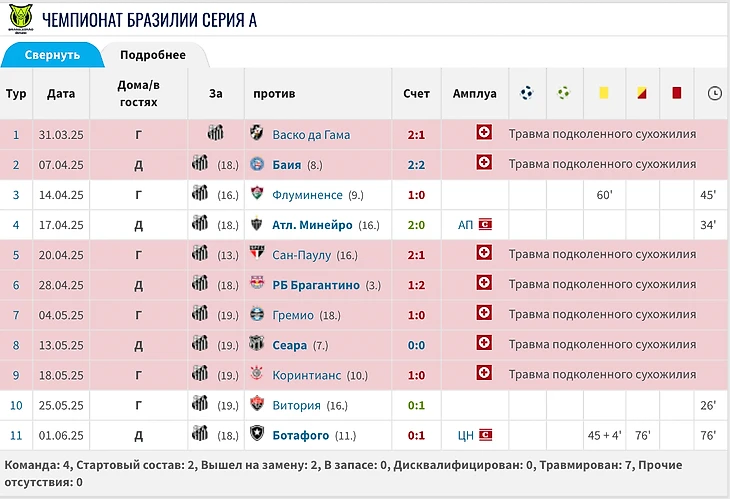Open the Атл. Минейро team link
The image size is (730, 499).
point(311,225)
